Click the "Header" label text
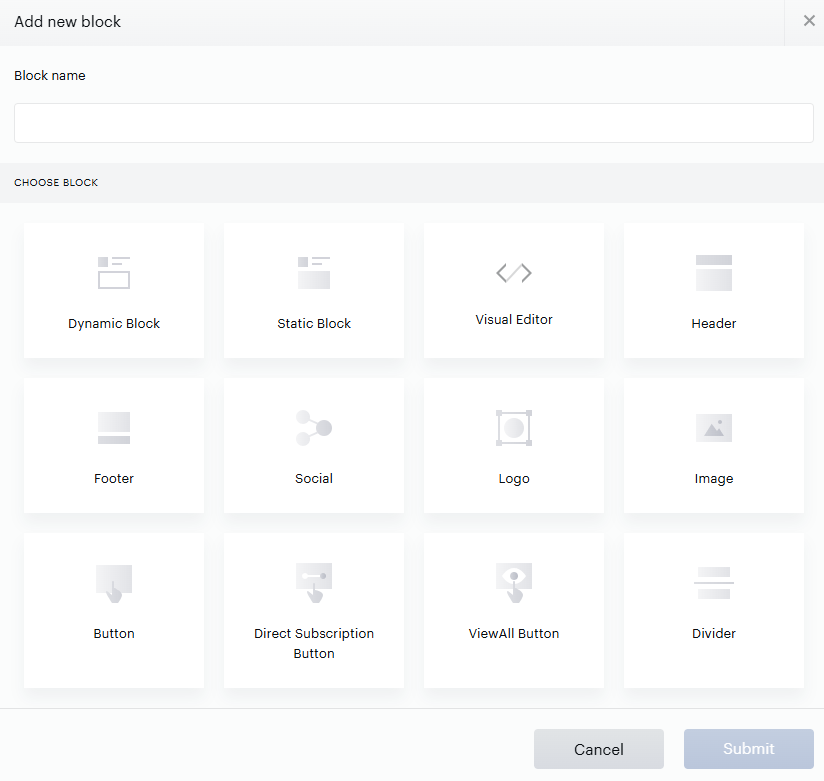Image resolution: width=824 pixels, height=781 pixels. coord(714,324)
